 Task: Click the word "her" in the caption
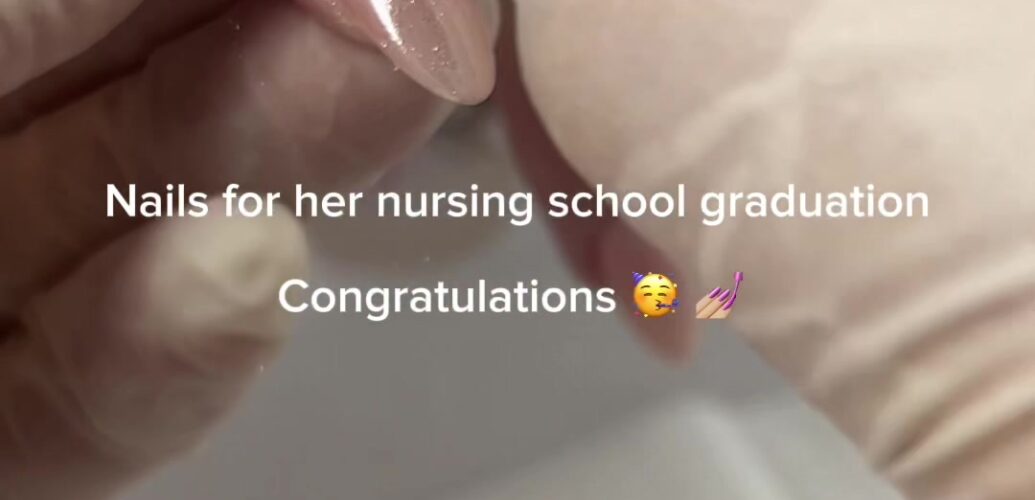pyautogui.click(x=328, y=201)
